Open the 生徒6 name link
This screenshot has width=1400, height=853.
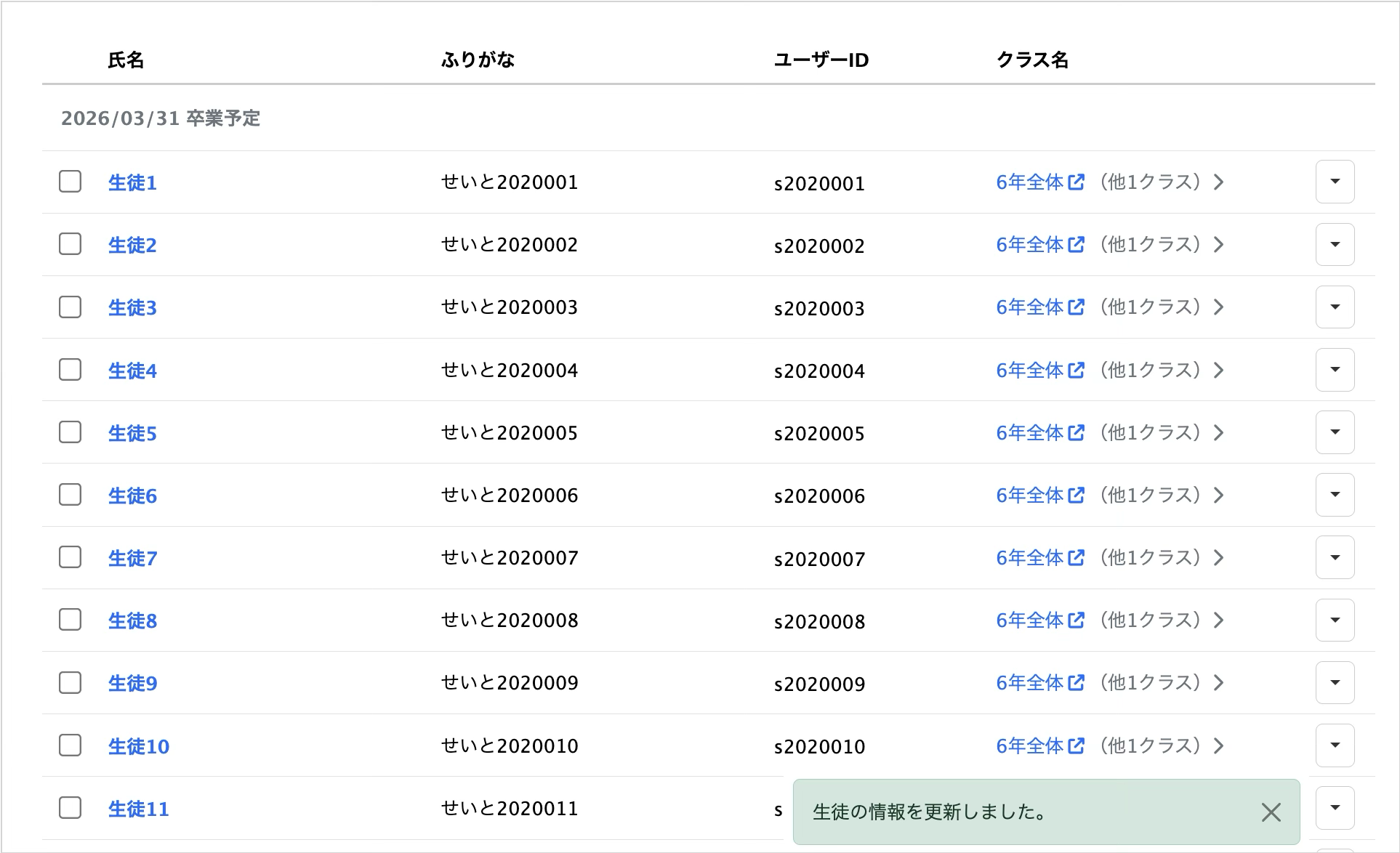tap(132, 496)
